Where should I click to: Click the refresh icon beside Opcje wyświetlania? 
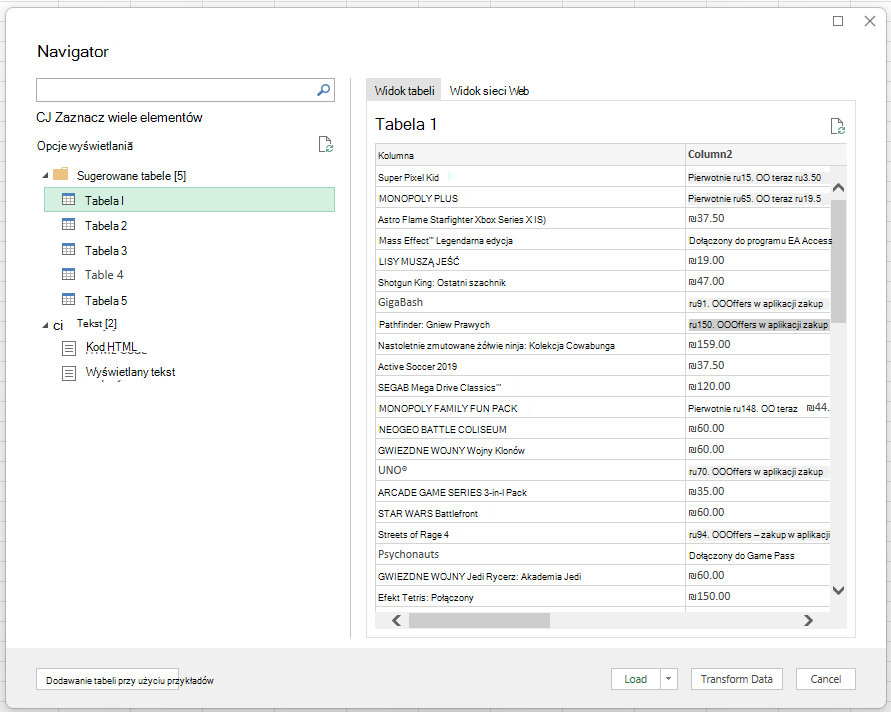(x=326, y=144)
